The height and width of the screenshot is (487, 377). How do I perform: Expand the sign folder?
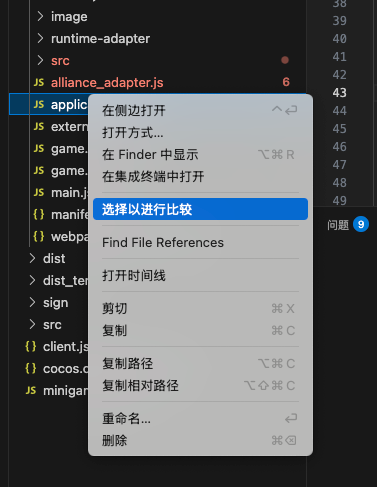(32, 302)
